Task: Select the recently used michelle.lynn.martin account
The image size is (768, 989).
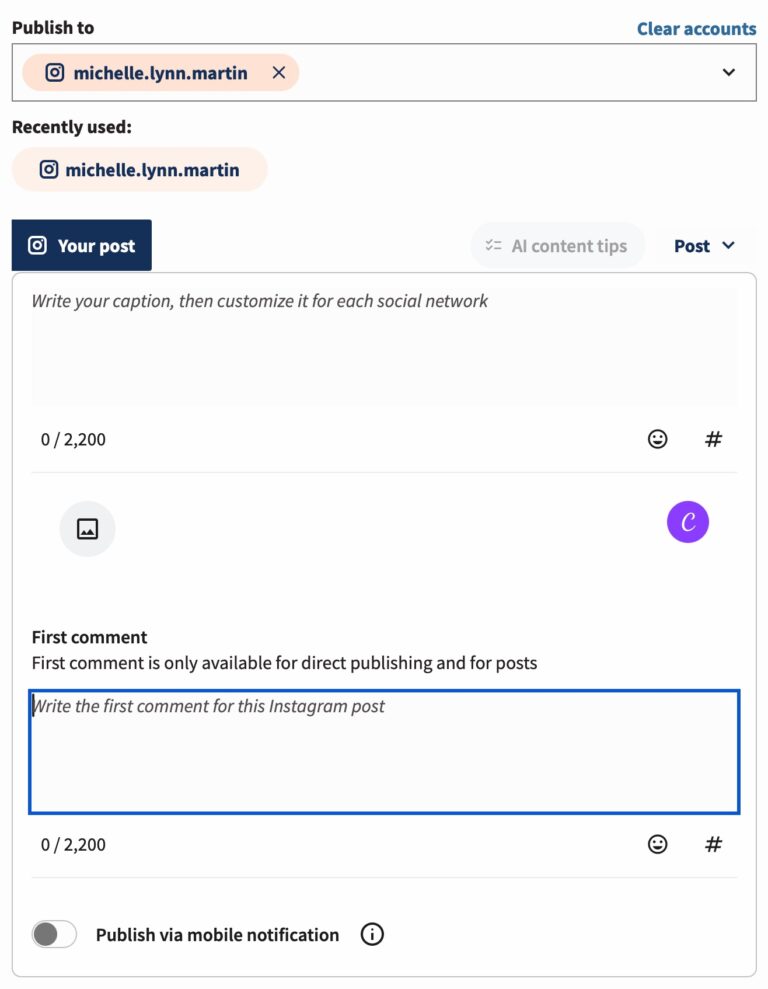Action: [x=139, y=169]
